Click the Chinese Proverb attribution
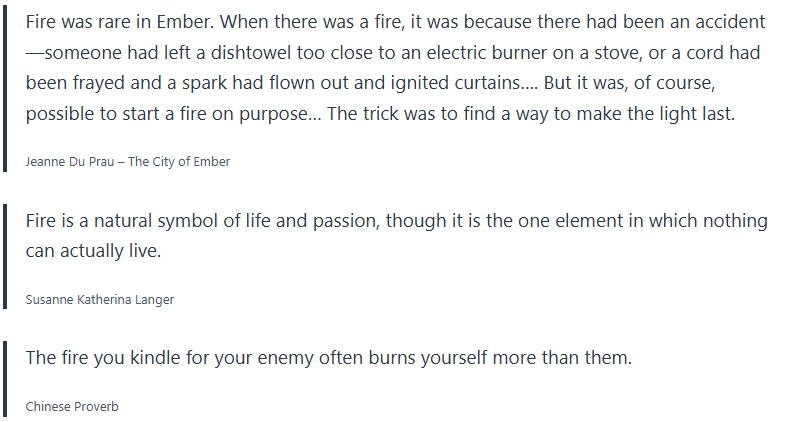 tap(73, 406)
